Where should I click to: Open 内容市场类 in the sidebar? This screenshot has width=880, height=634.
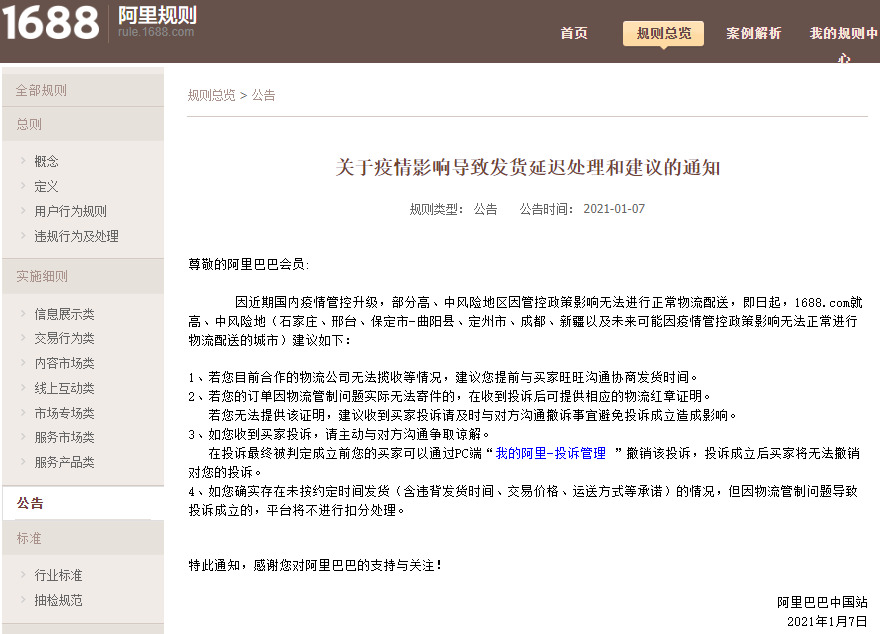pos(64,364)
